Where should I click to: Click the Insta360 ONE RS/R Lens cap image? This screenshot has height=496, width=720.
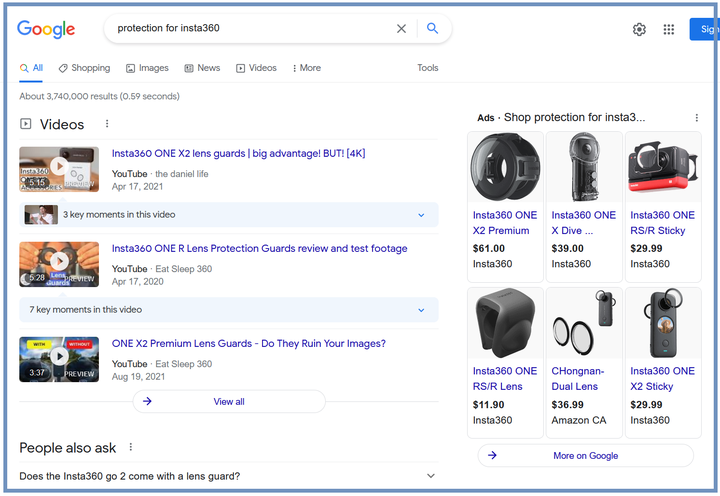pos(505,323)
